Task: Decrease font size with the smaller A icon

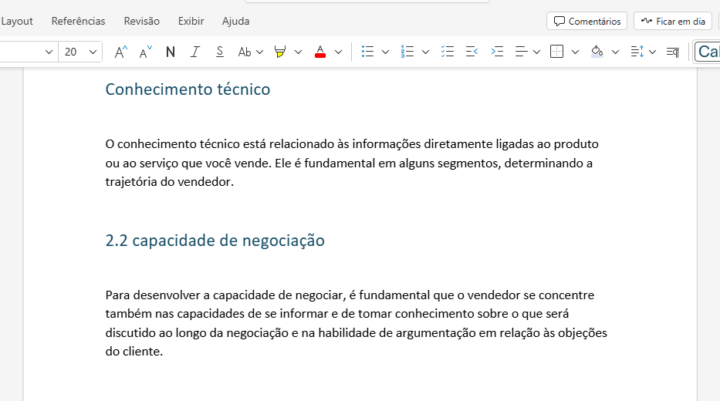Action: click(x=145, y=51)
